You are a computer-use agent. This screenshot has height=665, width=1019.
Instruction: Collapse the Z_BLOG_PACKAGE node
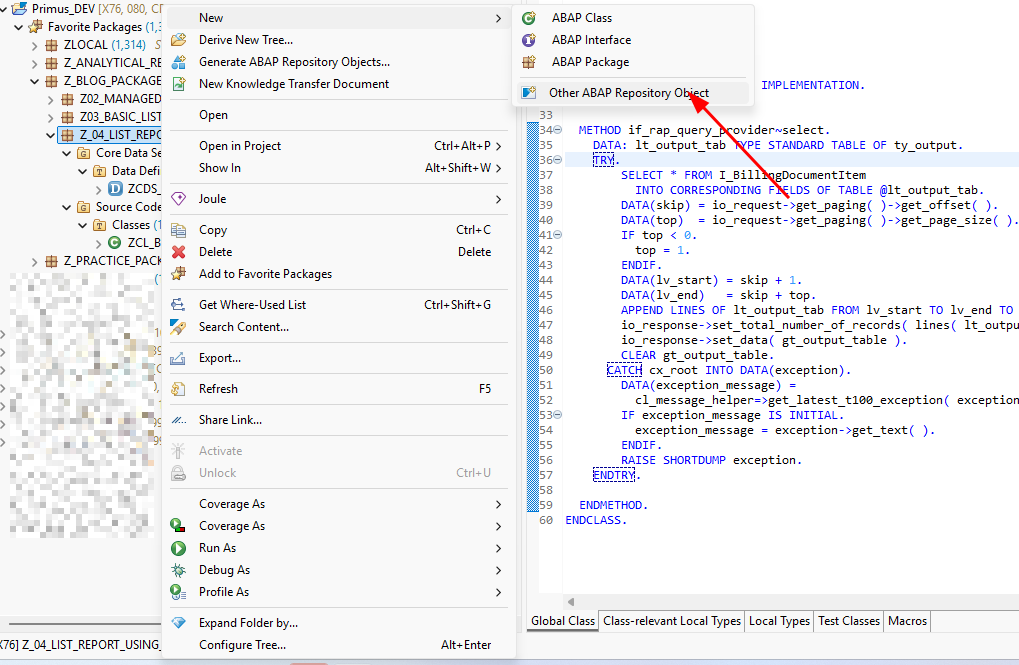[34, 81]
